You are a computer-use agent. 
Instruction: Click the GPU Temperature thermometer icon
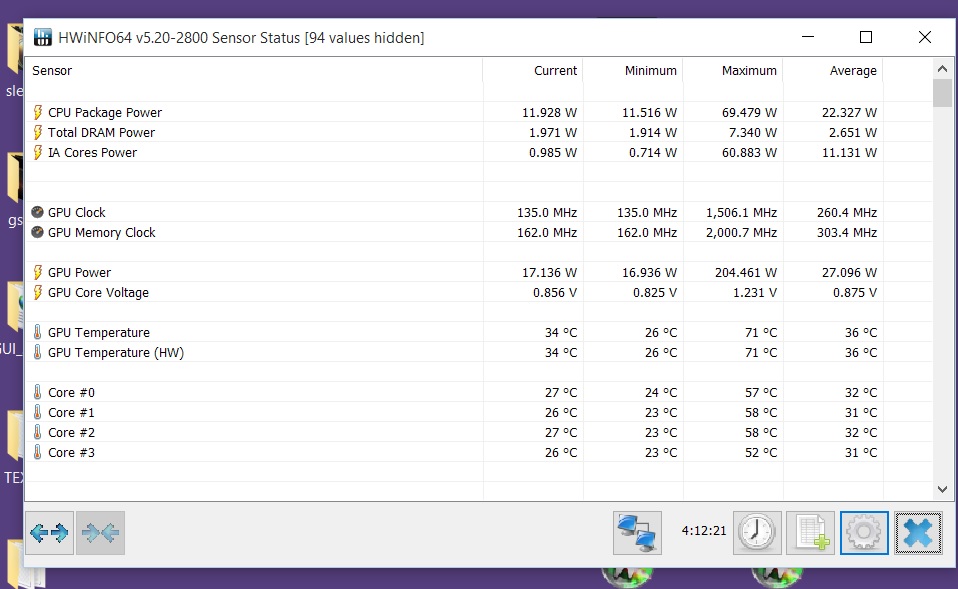[37, 332]
